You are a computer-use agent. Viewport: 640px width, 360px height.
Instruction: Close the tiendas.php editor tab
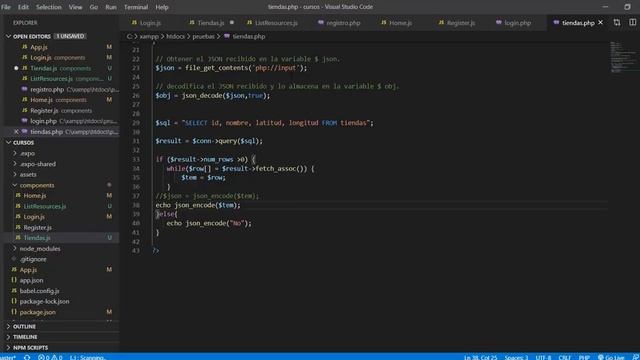point(600,22)
